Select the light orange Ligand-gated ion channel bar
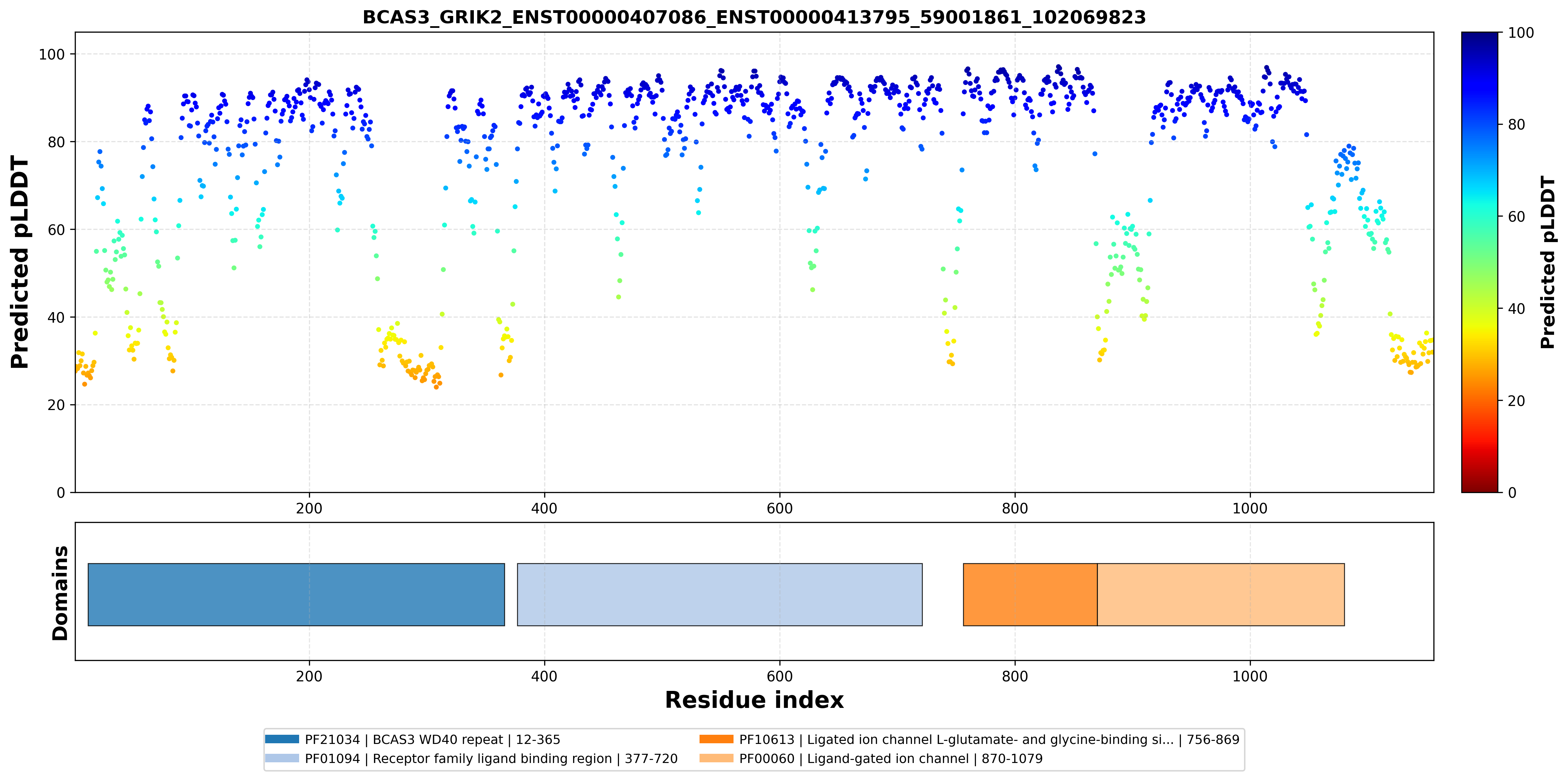1568x781 pixels. point(1221,595)
